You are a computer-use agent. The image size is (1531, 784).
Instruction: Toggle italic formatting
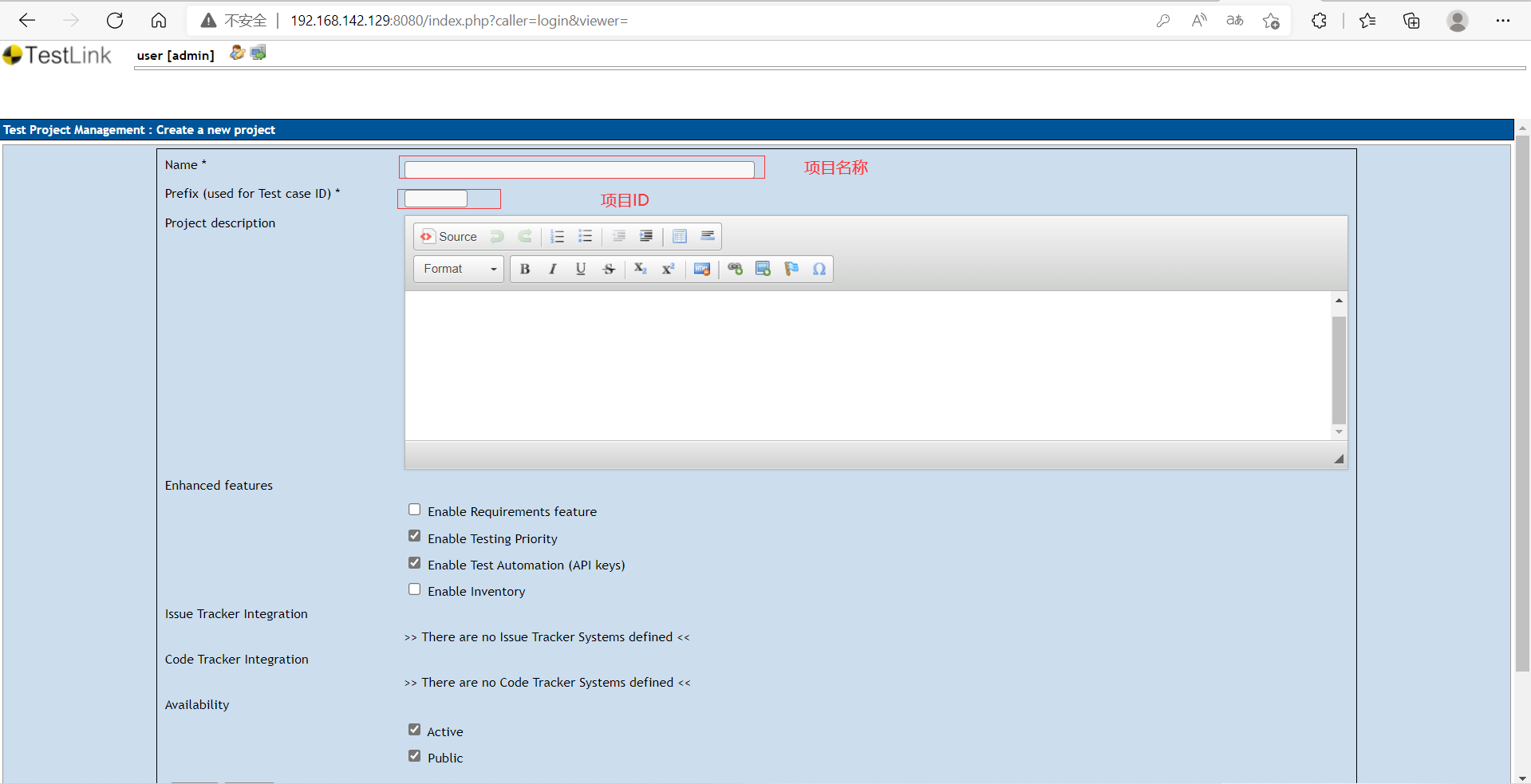pyautogui.click(x=553, y=269)
